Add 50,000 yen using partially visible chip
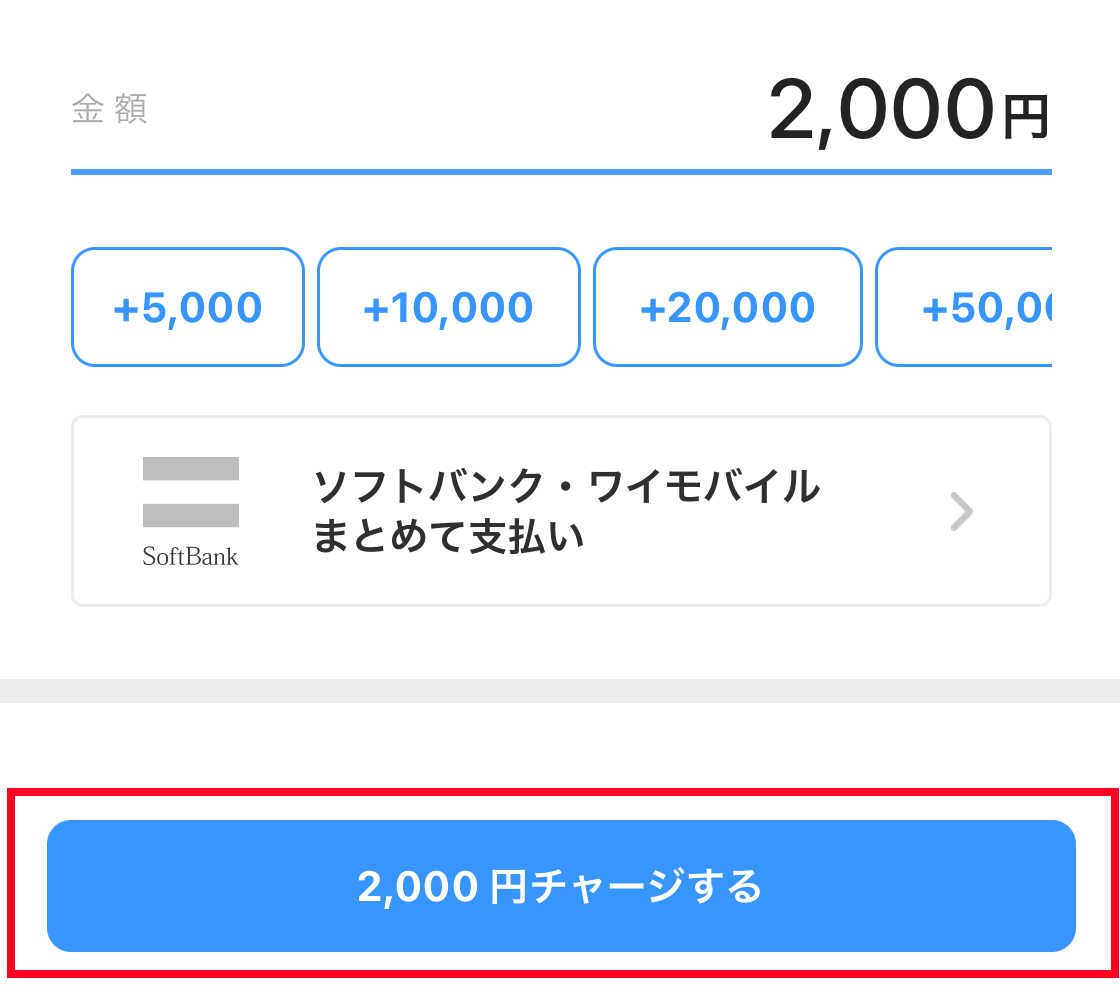The image size is (1120, 996). [x=964, y=307]
